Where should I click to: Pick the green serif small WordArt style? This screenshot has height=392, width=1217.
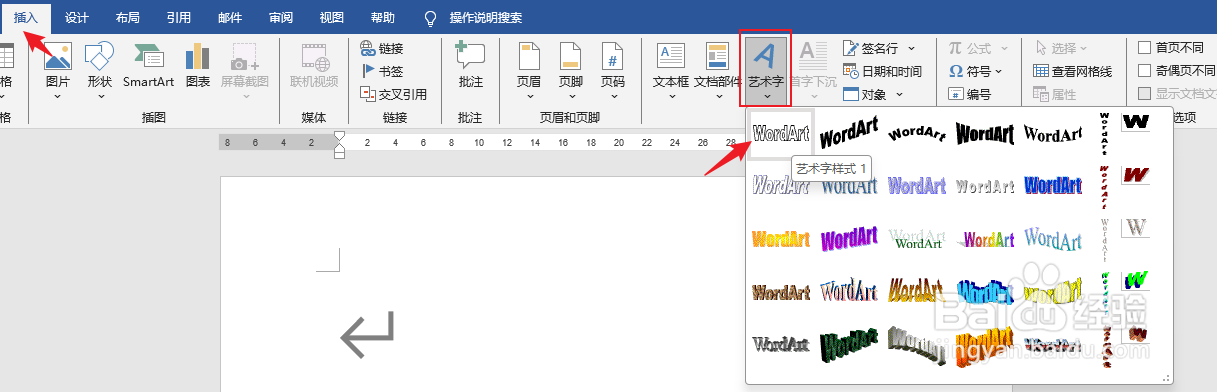tap(917, 239)
